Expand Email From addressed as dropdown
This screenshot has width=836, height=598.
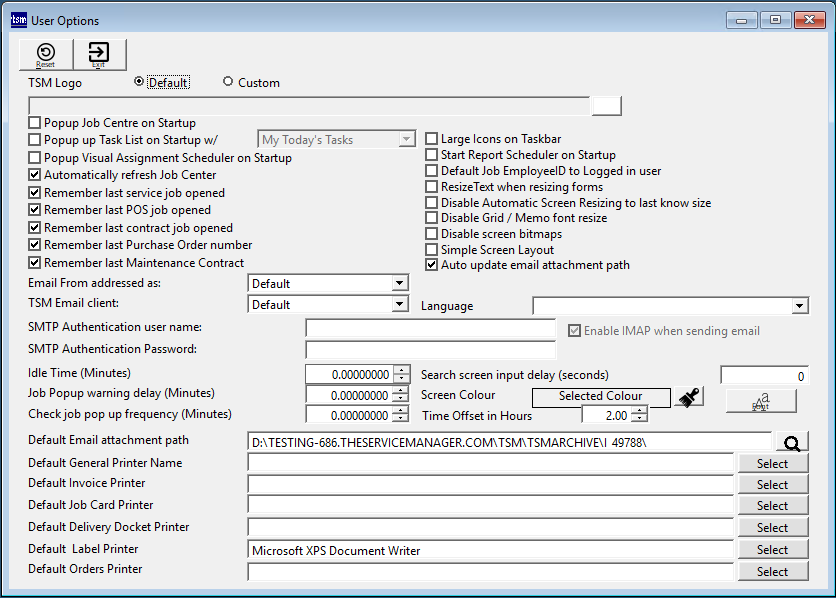click(400, 284)
